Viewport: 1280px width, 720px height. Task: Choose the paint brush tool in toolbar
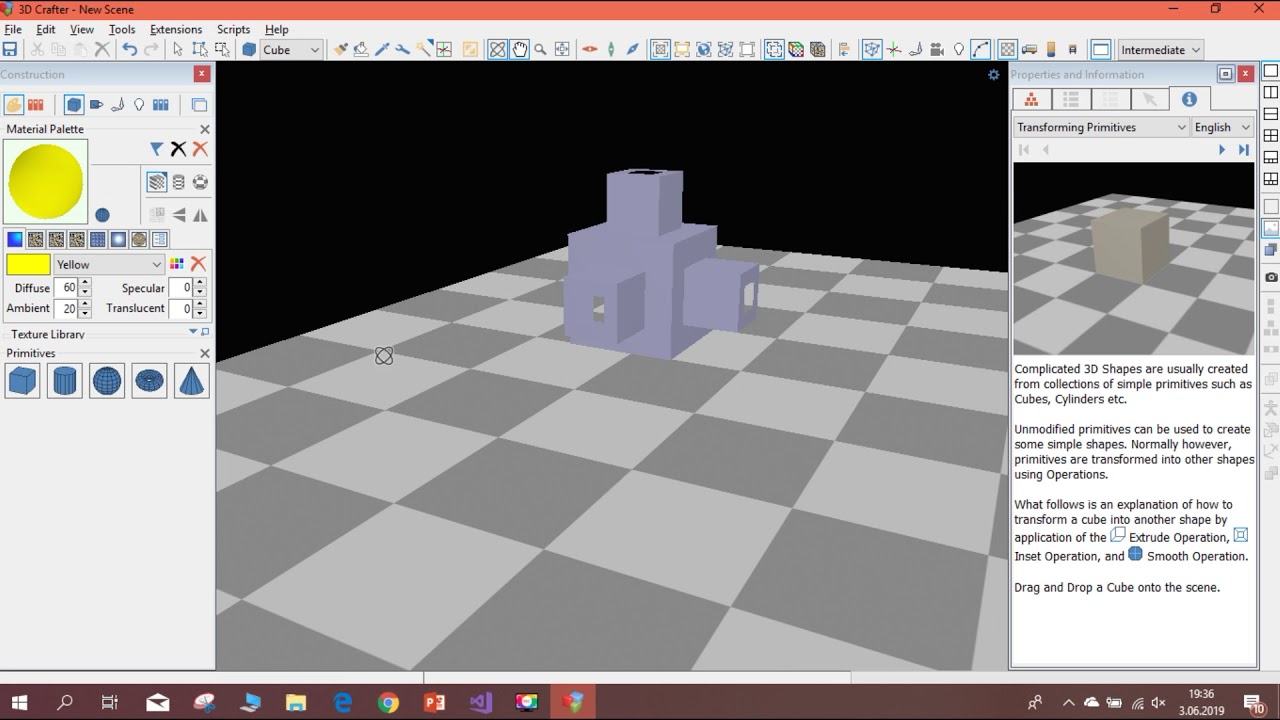pyautogui.click(x=340, y=49)
